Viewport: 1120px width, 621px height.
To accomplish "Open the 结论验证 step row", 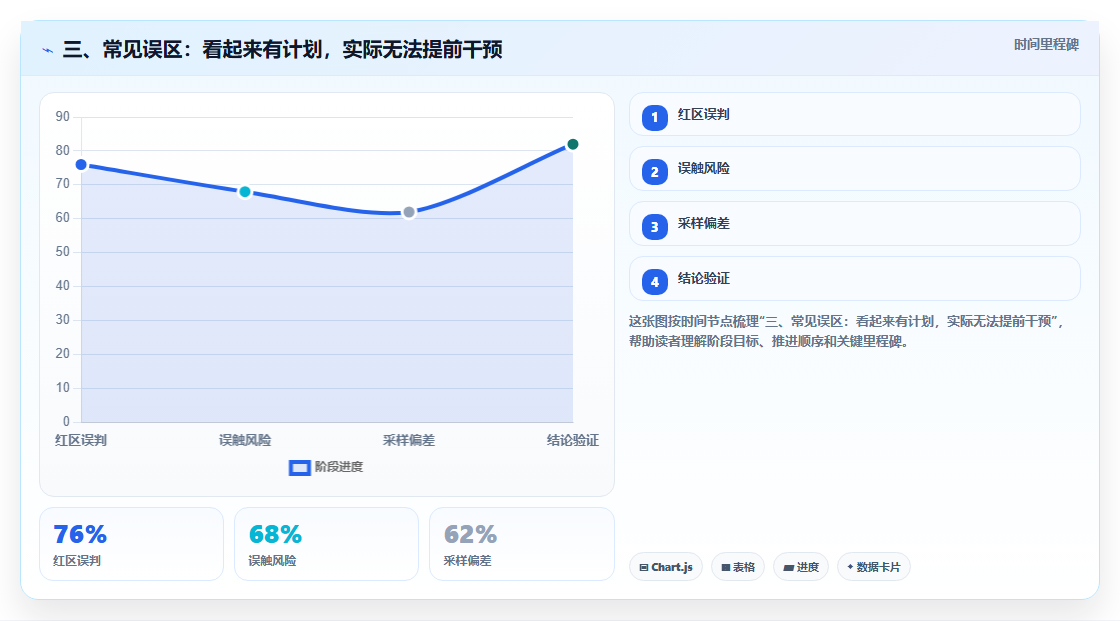I will pos(854,279).
